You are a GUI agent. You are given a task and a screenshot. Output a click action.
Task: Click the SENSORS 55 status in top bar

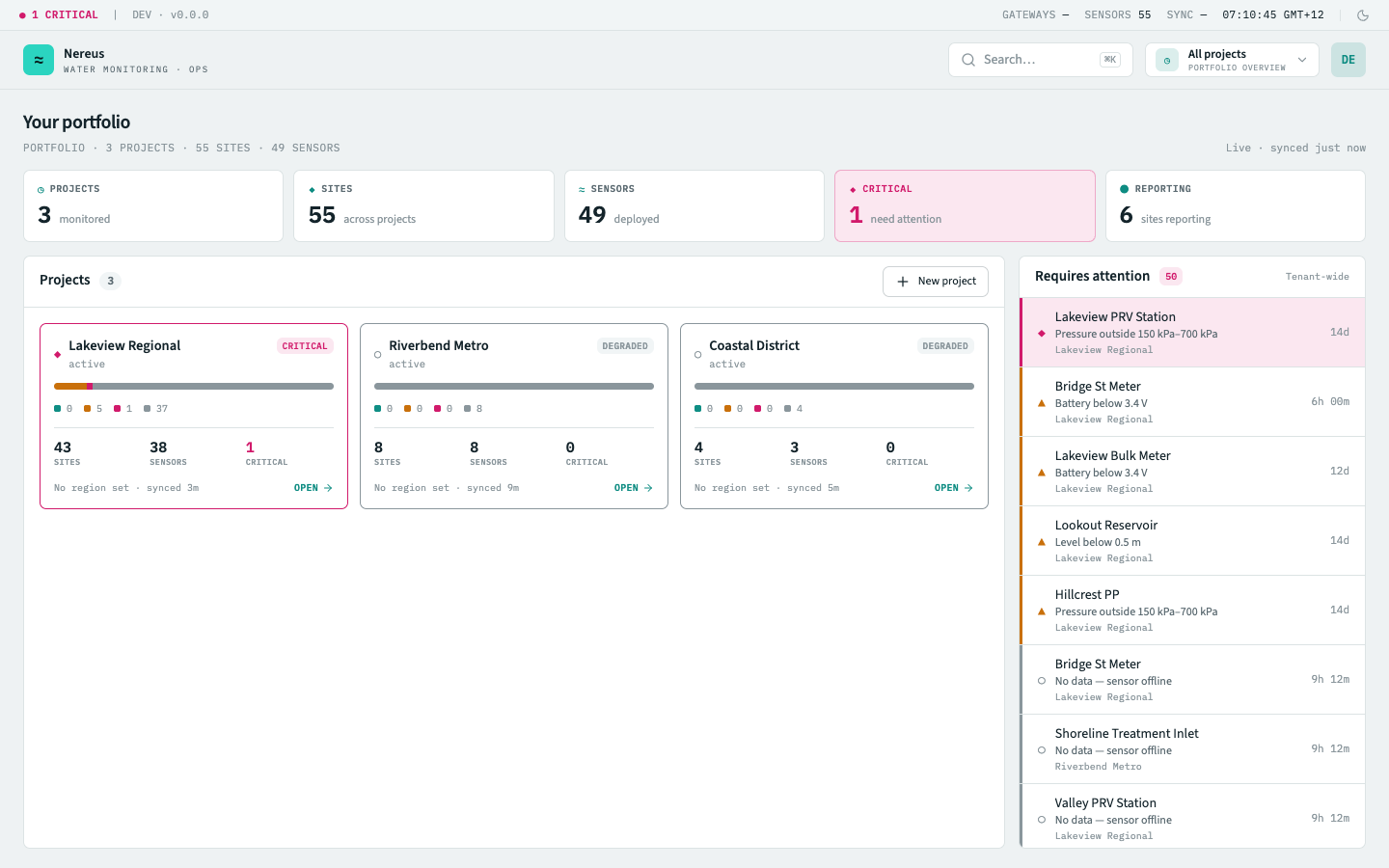pyautogui.click(x=1118, y=15)
